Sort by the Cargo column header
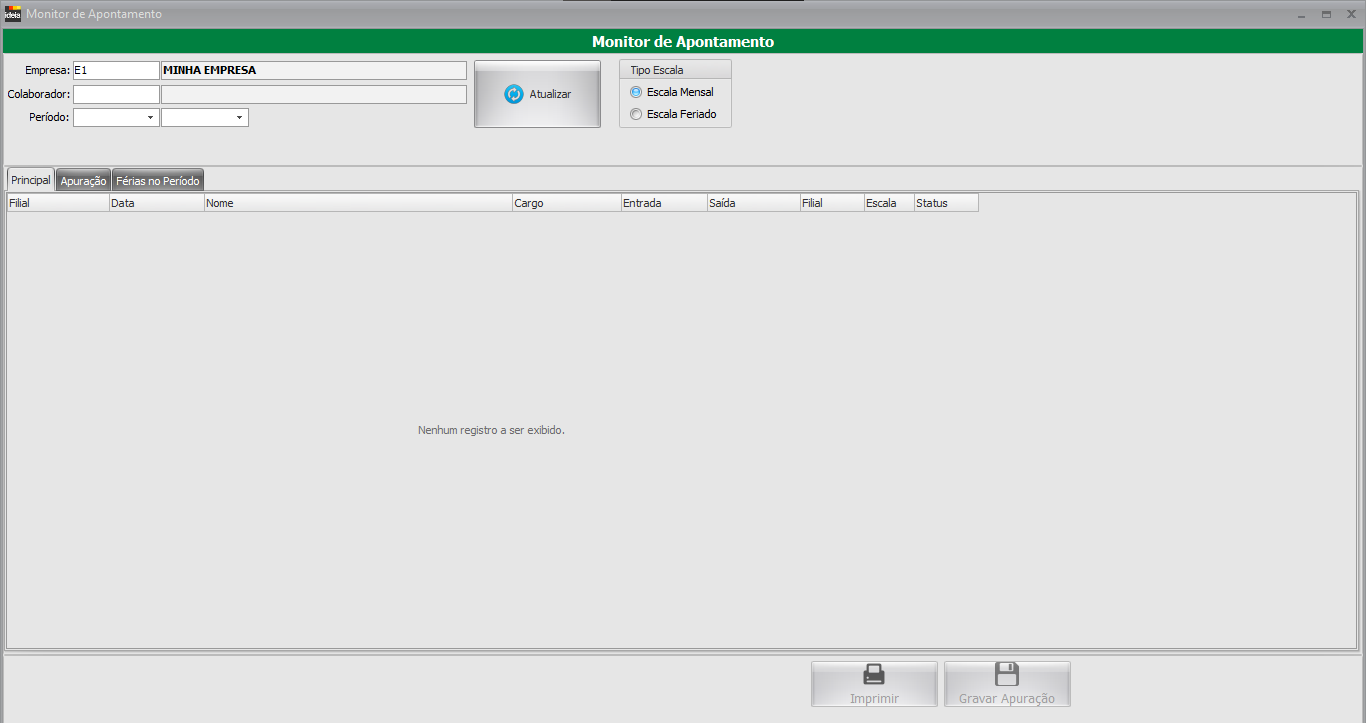1366x723 pixels. click(566, 203)
